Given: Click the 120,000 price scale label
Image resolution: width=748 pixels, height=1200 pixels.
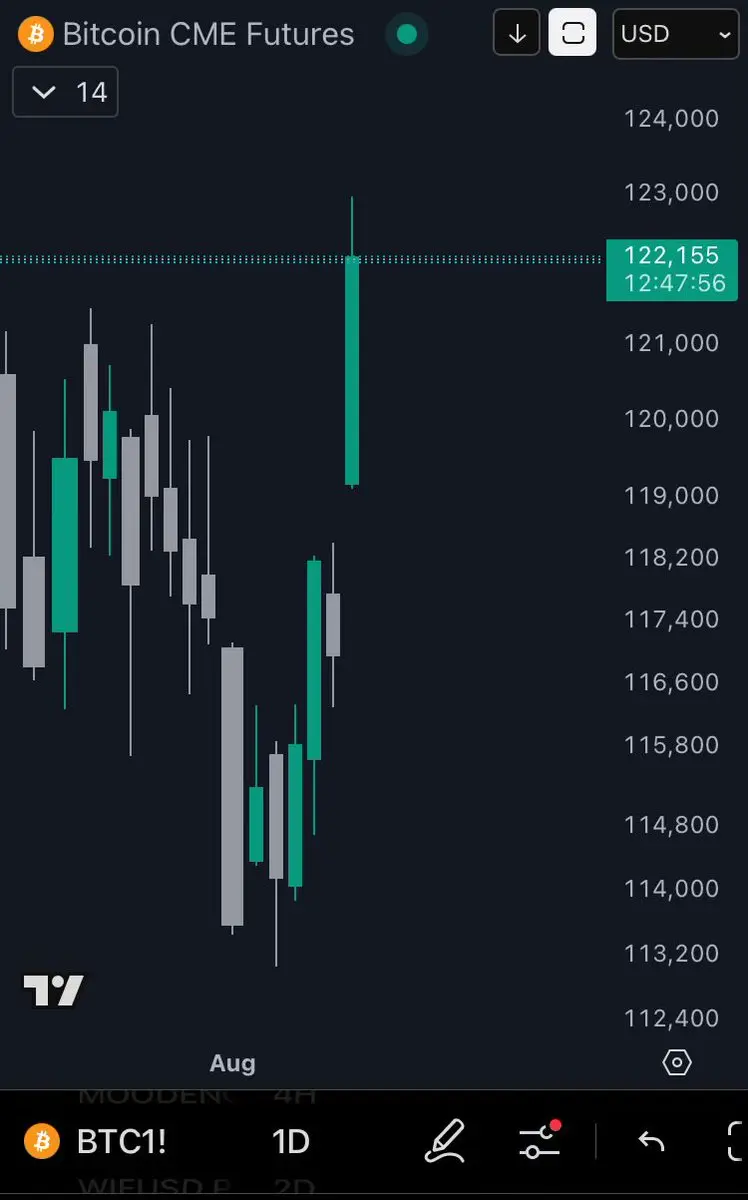Looking at the screenshot, I should pos(672,419).
